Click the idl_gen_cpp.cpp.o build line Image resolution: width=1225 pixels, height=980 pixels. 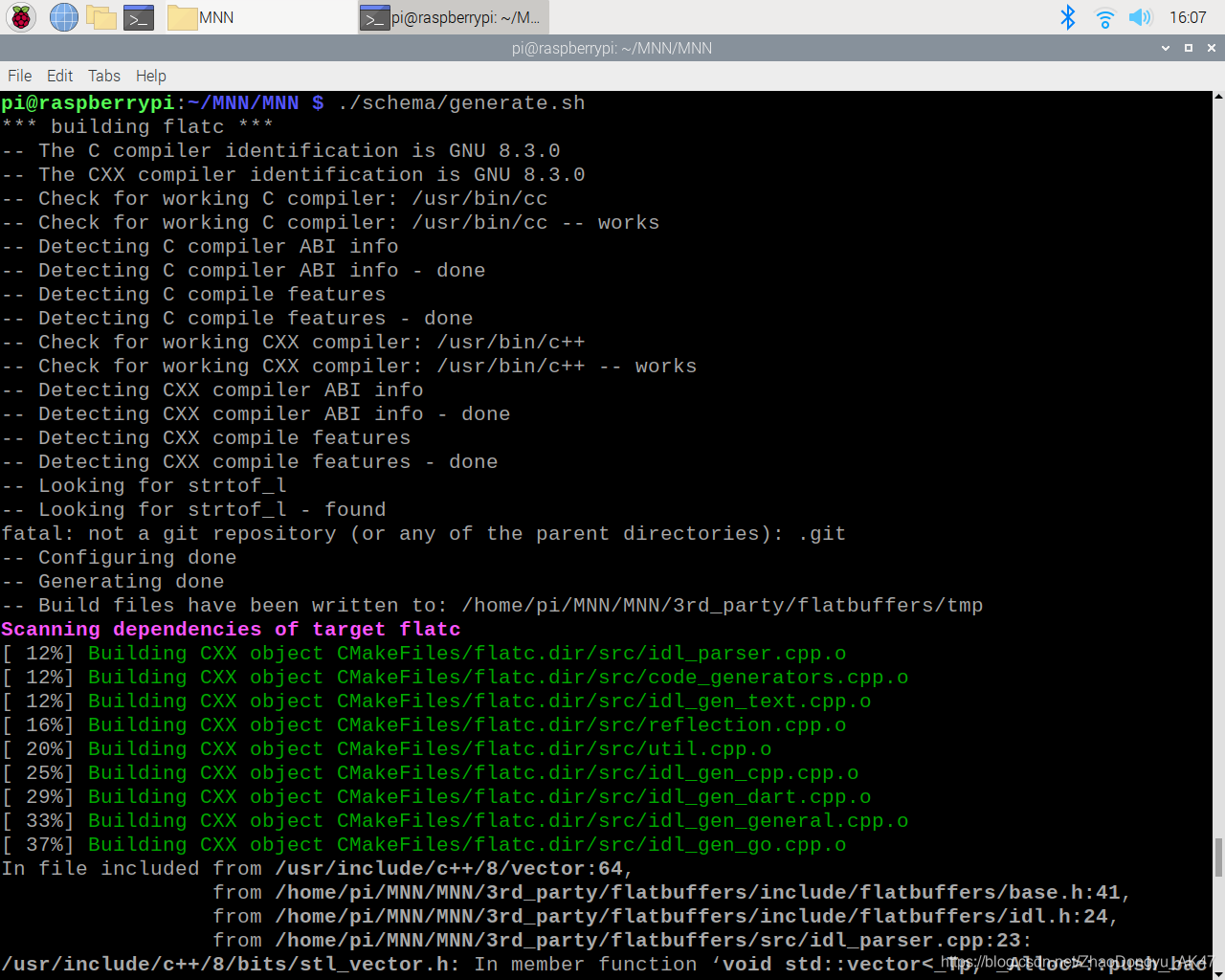[431, 773]
